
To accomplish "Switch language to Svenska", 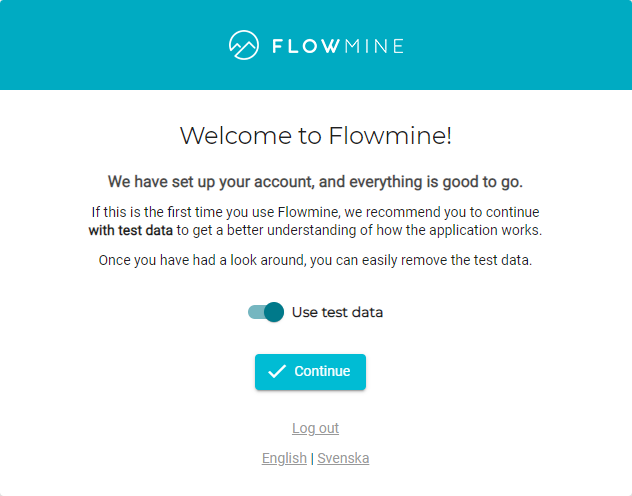I will pos(343,458).
